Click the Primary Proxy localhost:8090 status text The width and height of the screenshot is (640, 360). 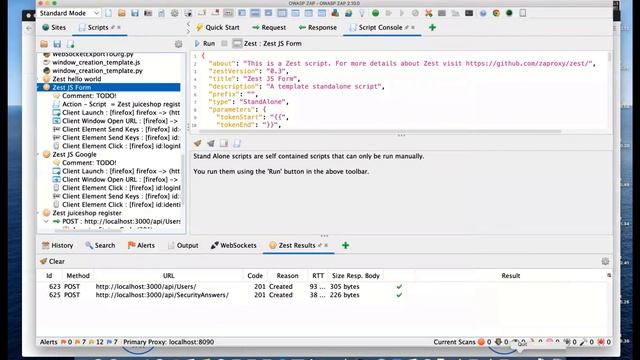tap(168, 342)
